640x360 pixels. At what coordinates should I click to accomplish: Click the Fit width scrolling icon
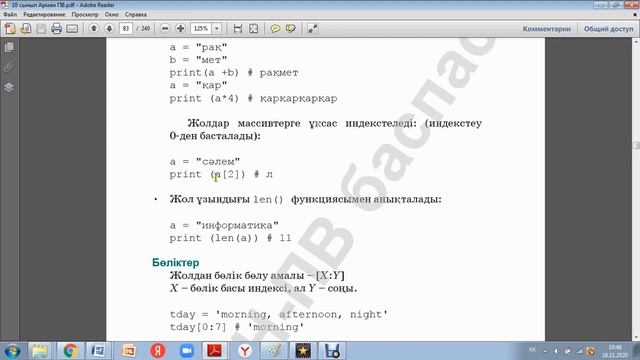tap(238, 28)
